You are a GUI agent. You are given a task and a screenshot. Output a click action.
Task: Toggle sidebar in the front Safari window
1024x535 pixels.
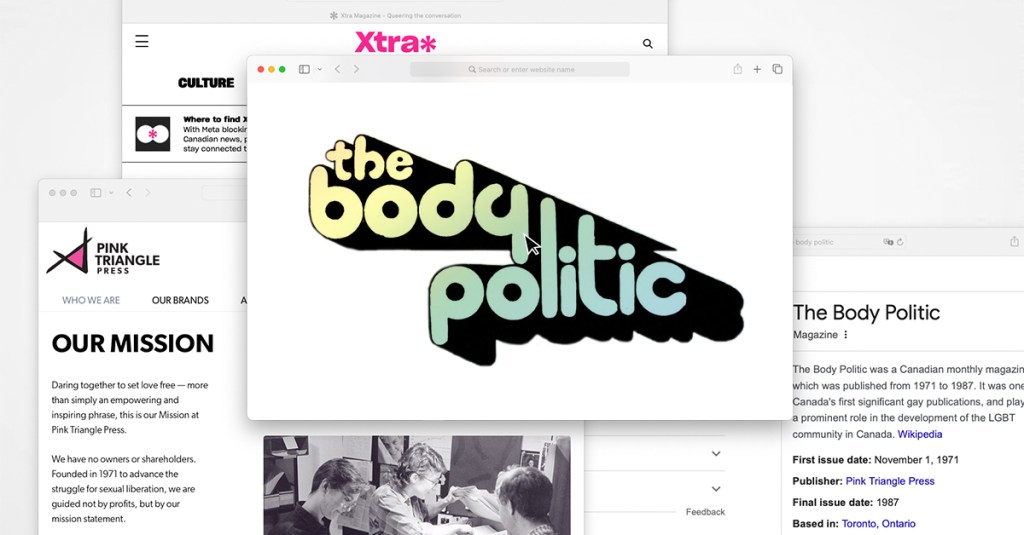[304, 69]
